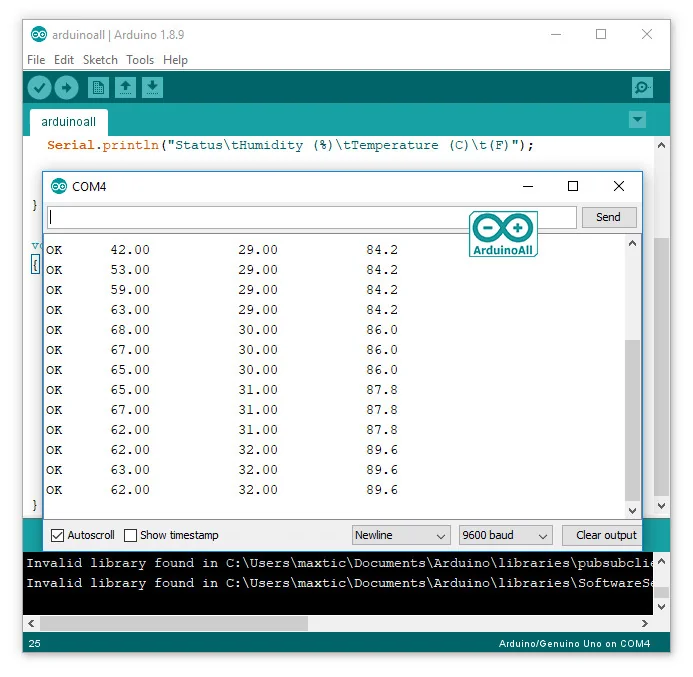
Task: Click the console horizontal scrollbar thumb
Action: click(174, 624)
